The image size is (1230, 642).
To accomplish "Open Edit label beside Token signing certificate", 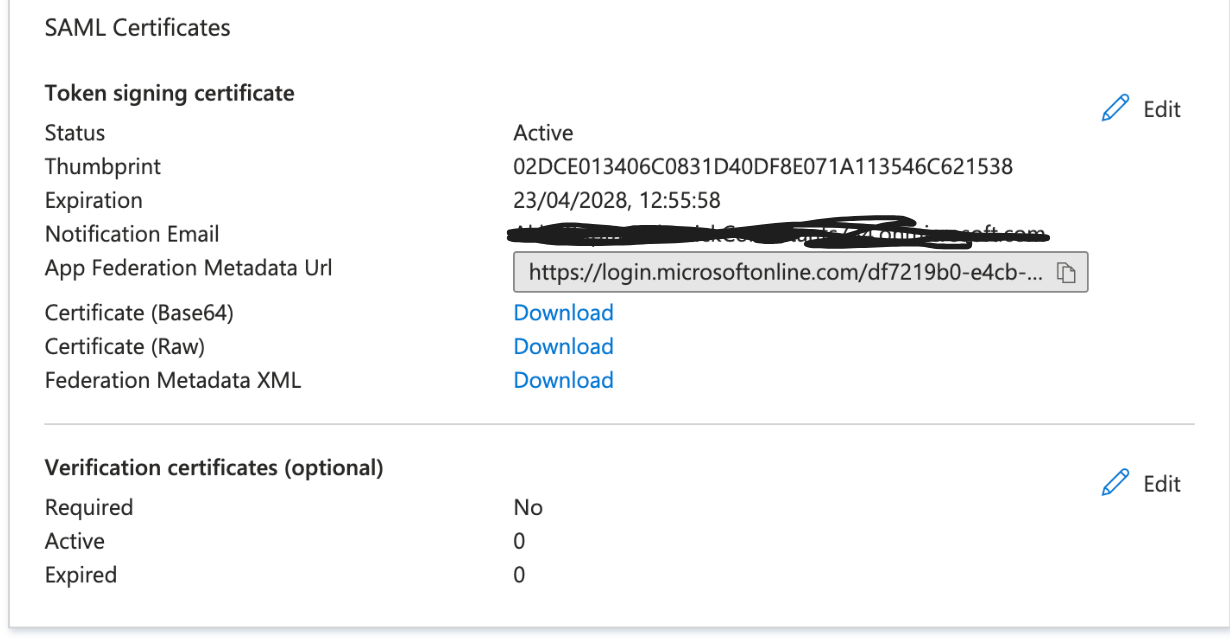I will (1162, 109).
